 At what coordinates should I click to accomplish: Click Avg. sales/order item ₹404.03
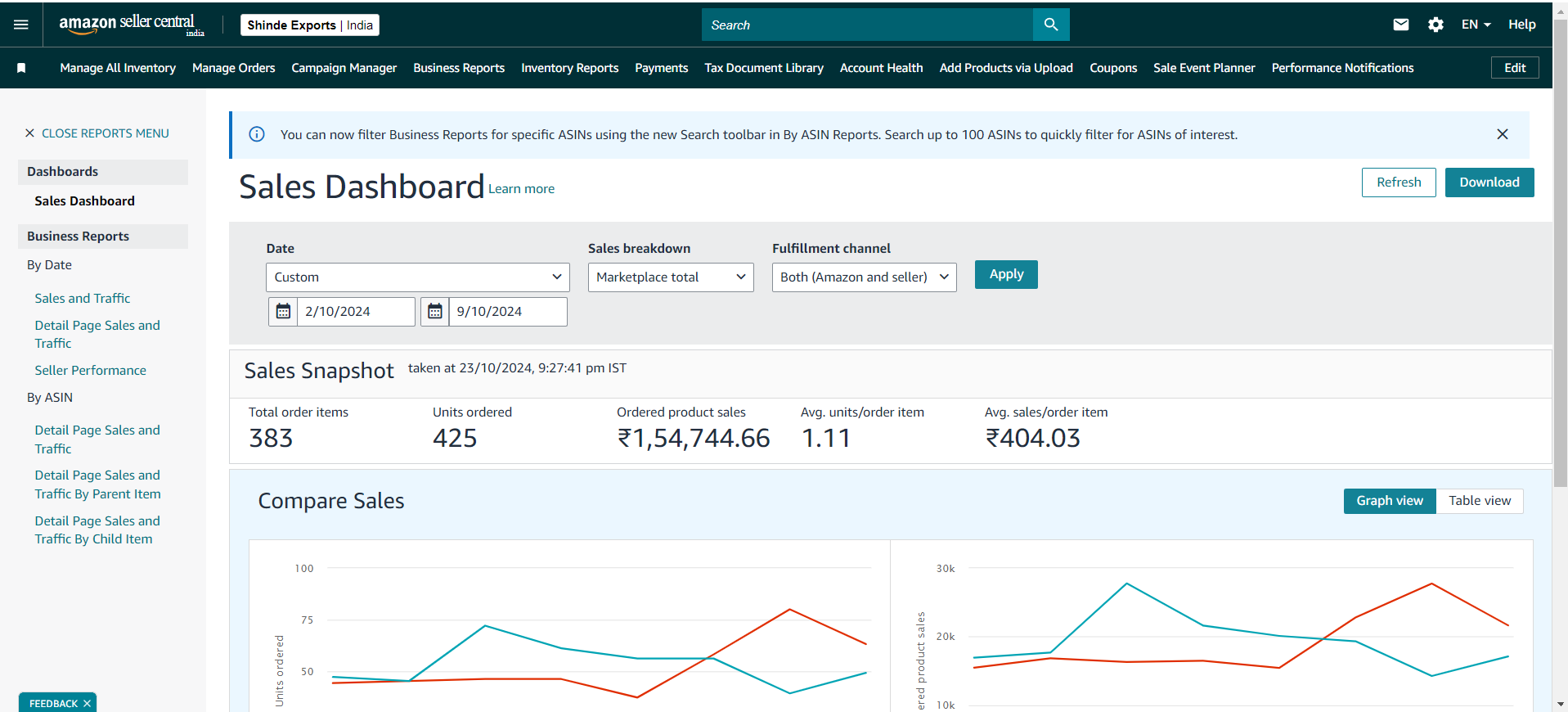pos(1032,439)
